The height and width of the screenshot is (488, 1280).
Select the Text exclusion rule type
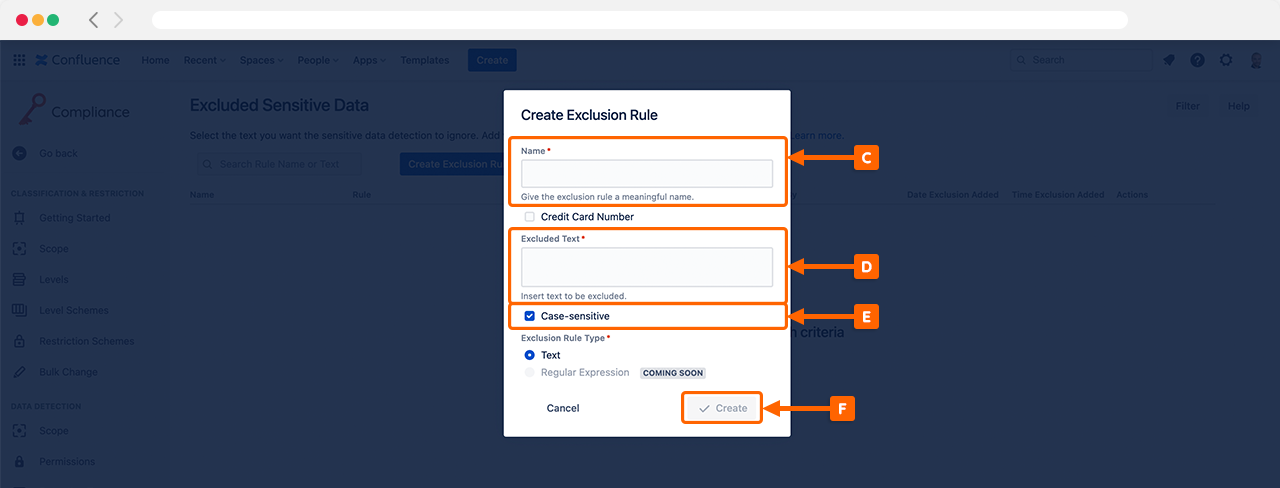(530, 355)
